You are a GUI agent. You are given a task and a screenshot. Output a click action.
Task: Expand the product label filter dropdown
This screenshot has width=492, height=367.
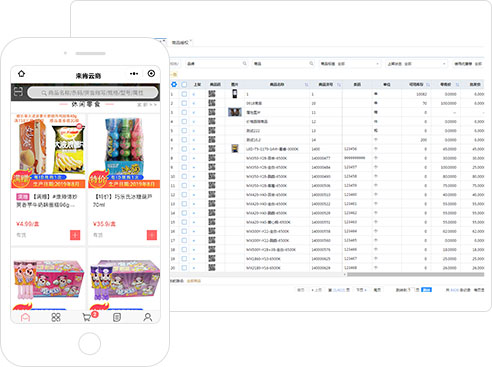tap(349, 64)
